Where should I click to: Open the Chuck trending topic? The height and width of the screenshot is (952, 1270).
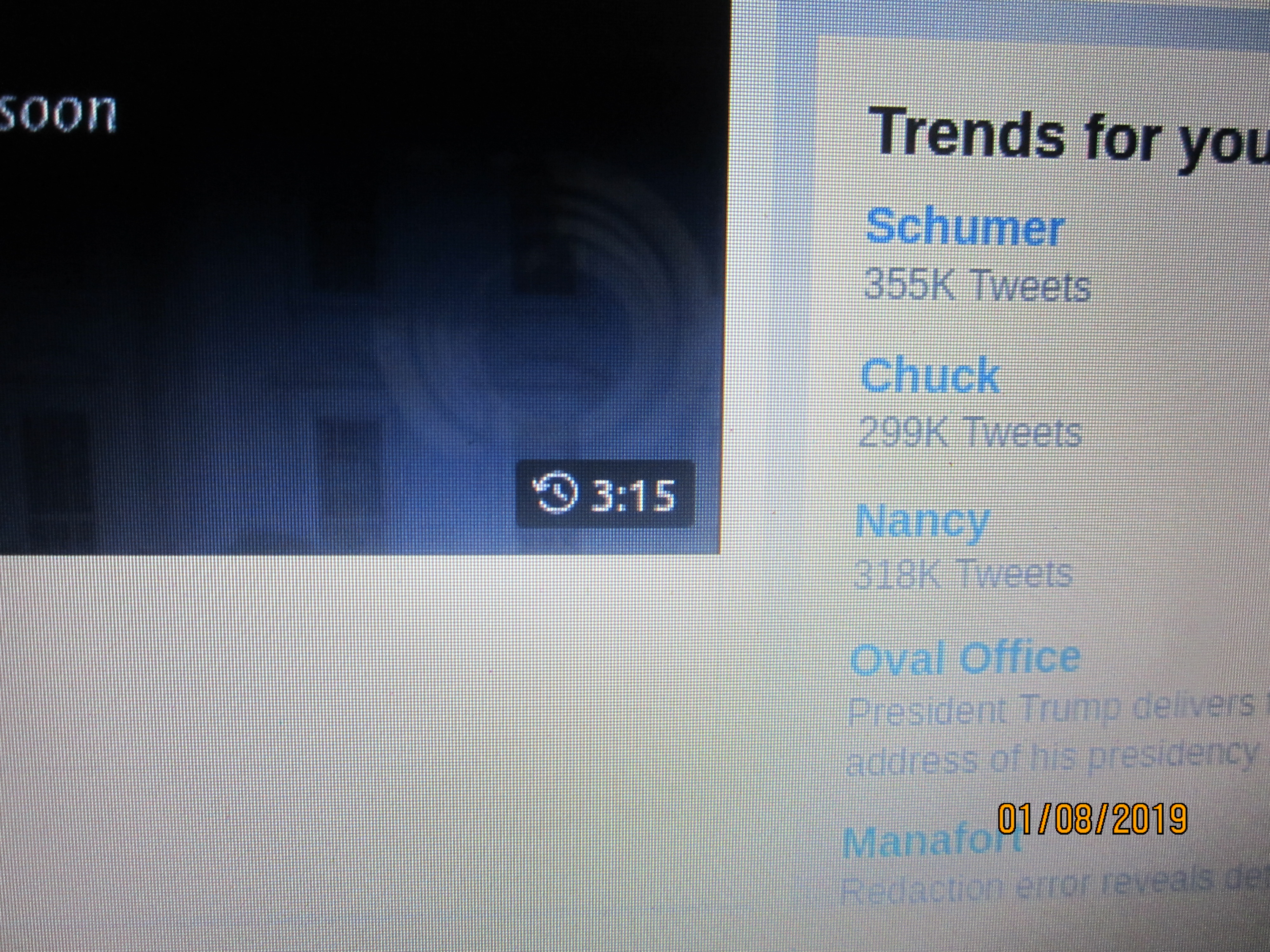[x=930, y=375]
